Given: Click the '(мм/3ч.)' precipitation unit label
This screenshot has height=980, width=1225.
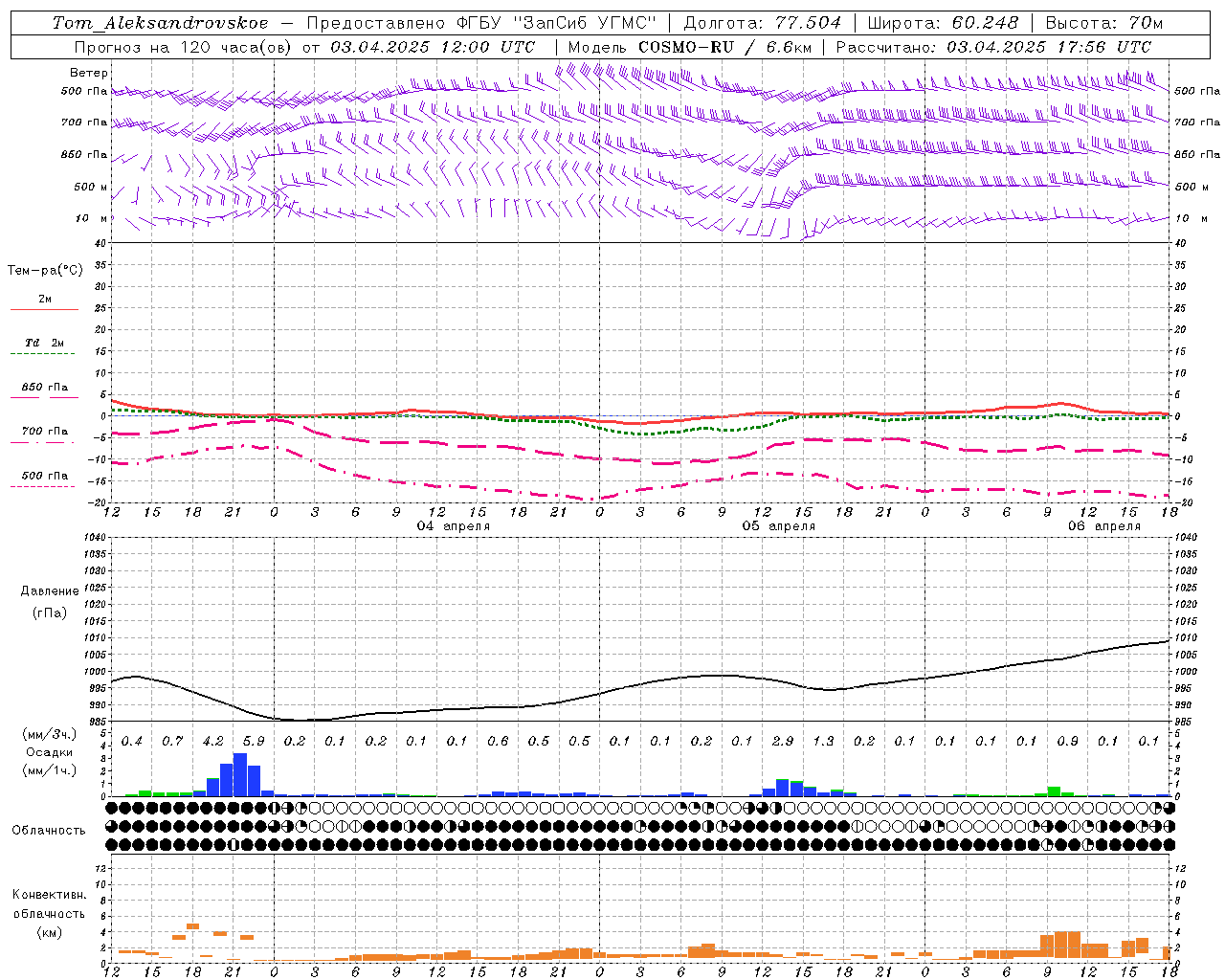Looking at the screenshot, I should click(49, 734).
